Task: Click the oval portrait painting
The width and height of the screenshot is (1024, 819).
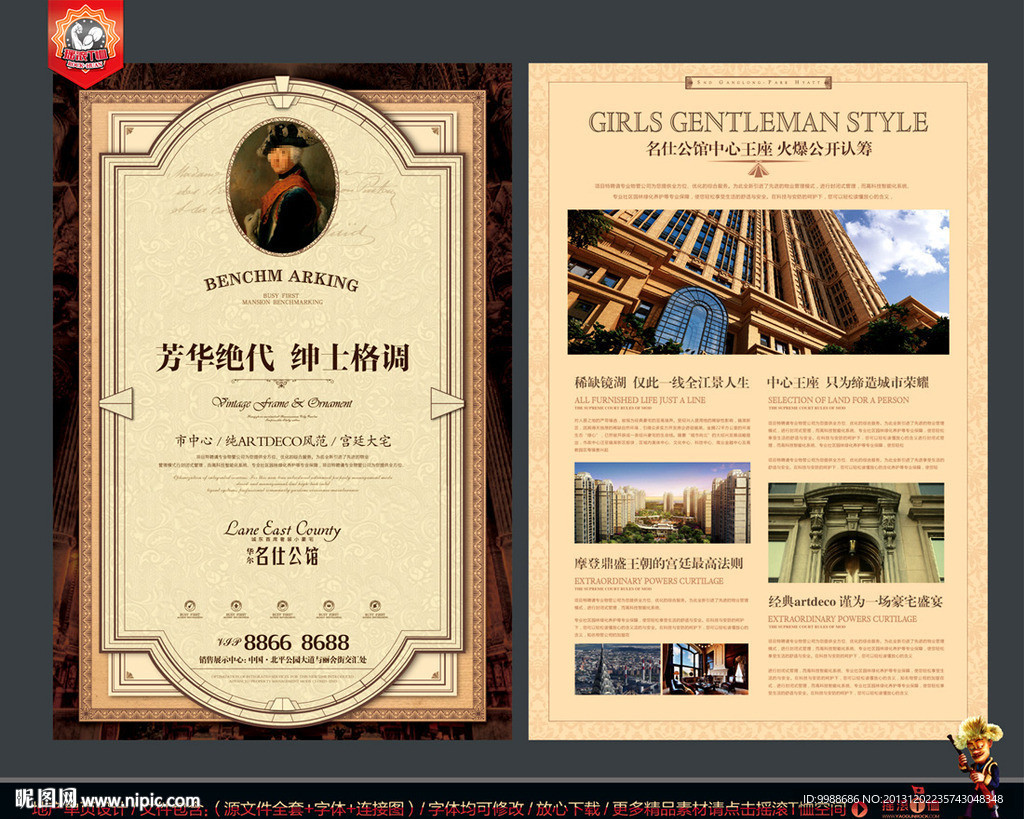Action: (282, 187)
